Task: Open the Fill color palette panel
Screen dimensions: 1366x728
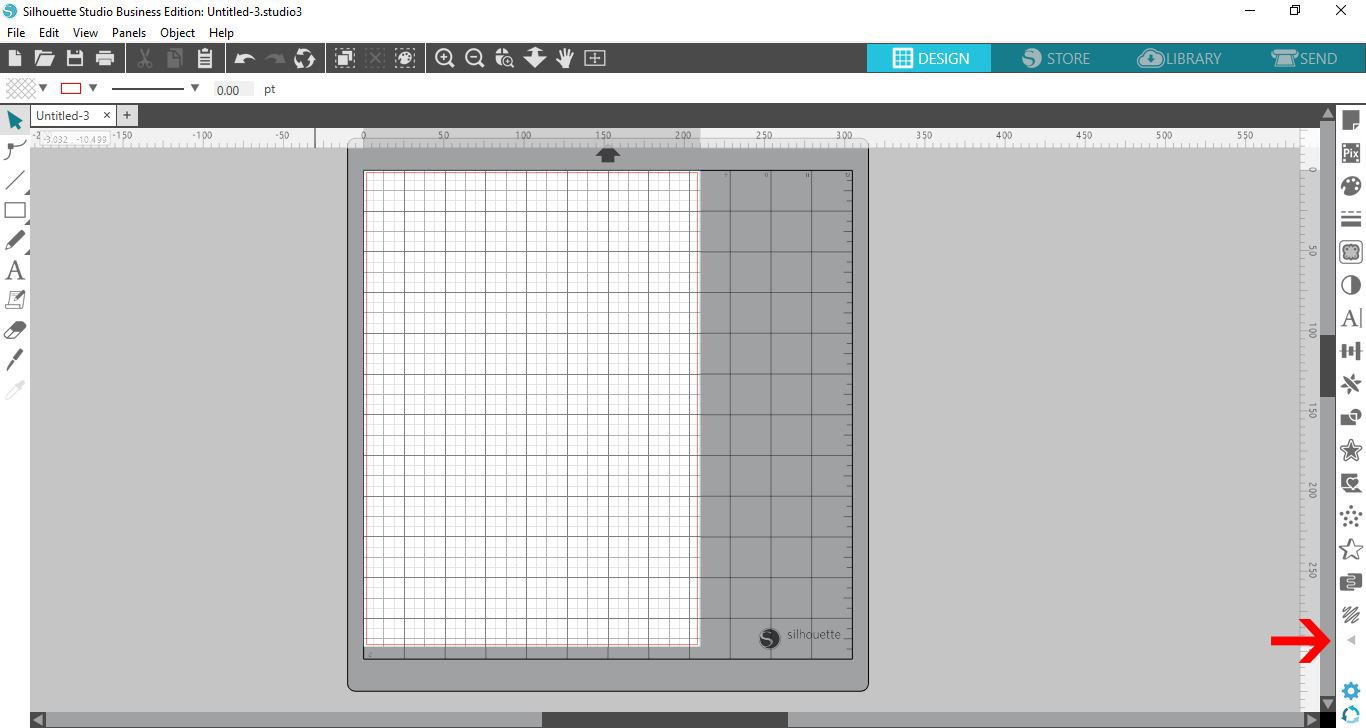Action: point(1351,186)
